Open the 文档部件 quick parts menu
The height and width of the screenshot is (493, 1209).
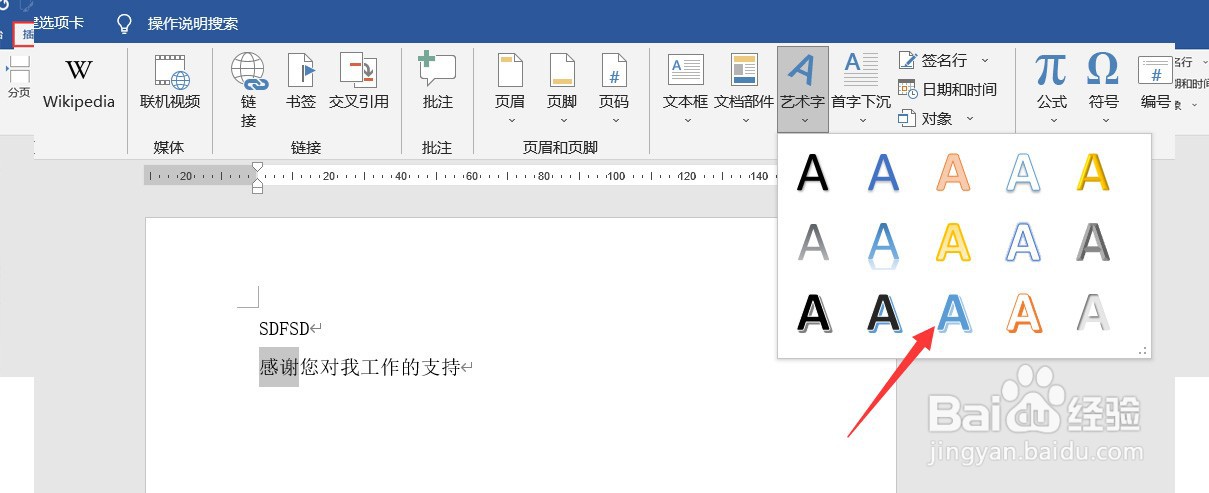pyautogui.click(x=744, y=90)
